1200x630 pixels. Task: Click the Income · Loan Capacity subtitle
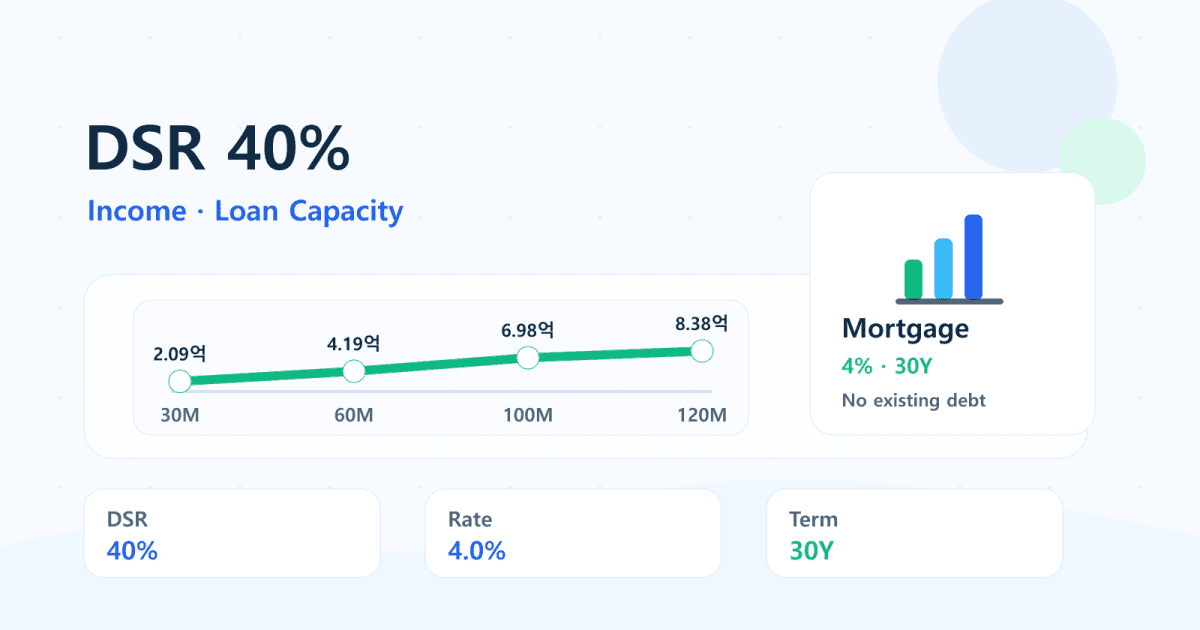(x=245, y=211)
